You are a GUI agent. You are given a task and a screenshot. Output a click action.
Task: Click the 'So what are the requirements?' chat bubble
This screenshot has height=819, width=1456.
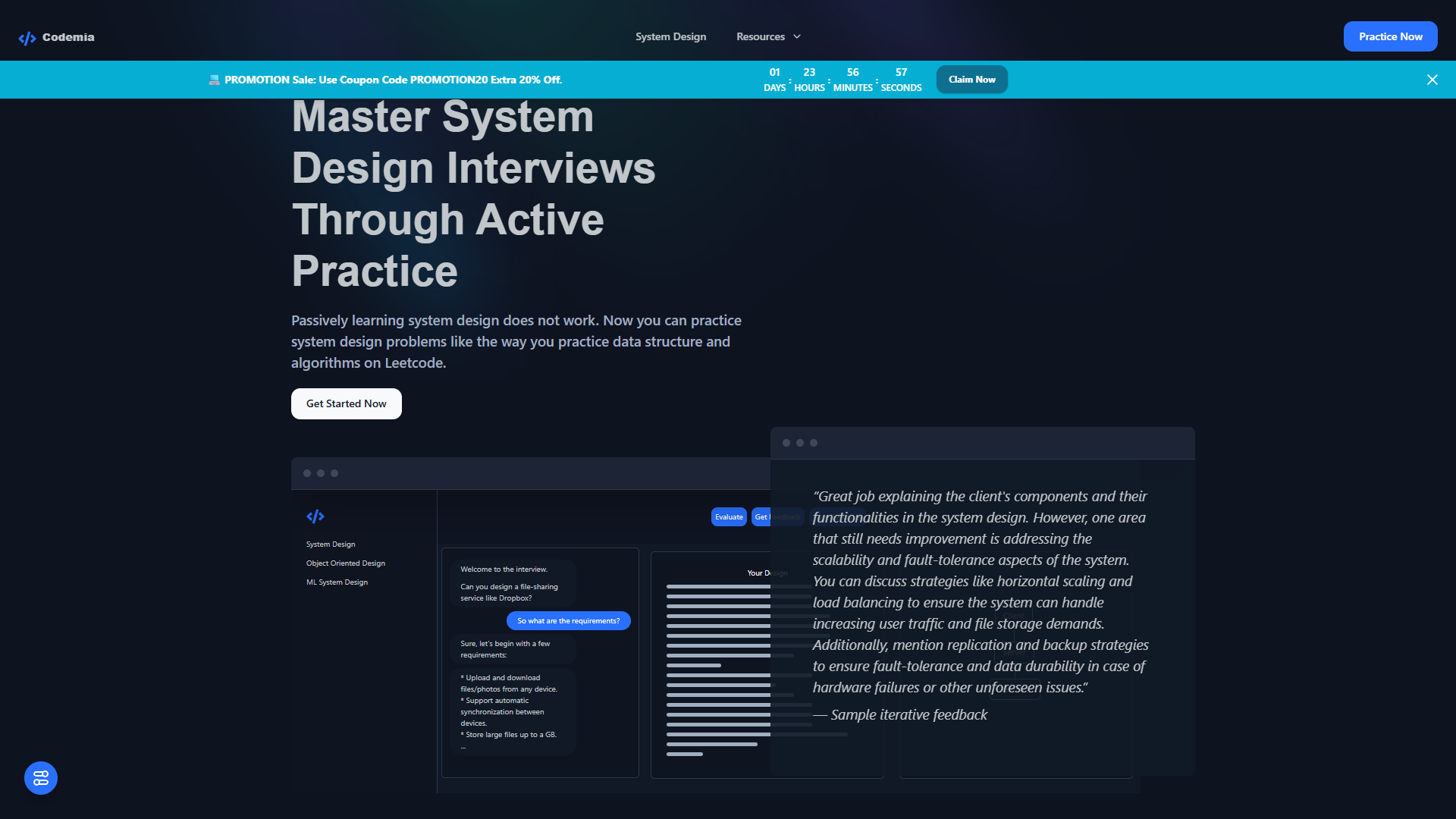[x=568, y=621]
